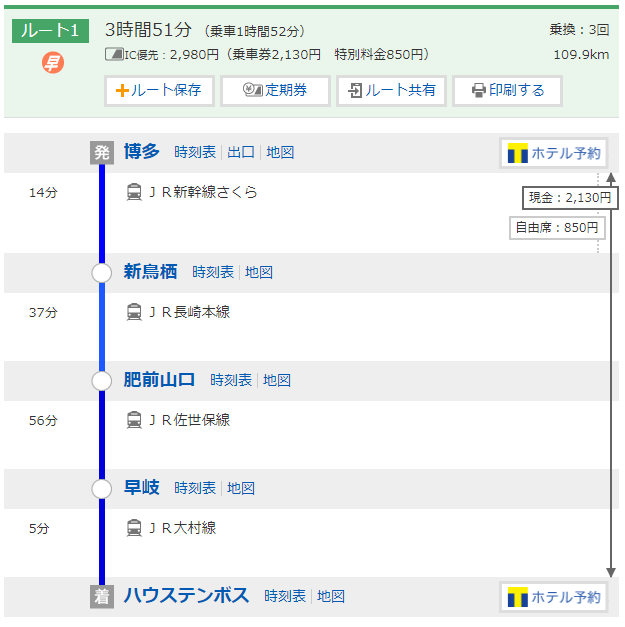Open the 地図 link for 肥前山口
Image resolution: width=625 pixels, height=627 pixels.
click(277, 380)
